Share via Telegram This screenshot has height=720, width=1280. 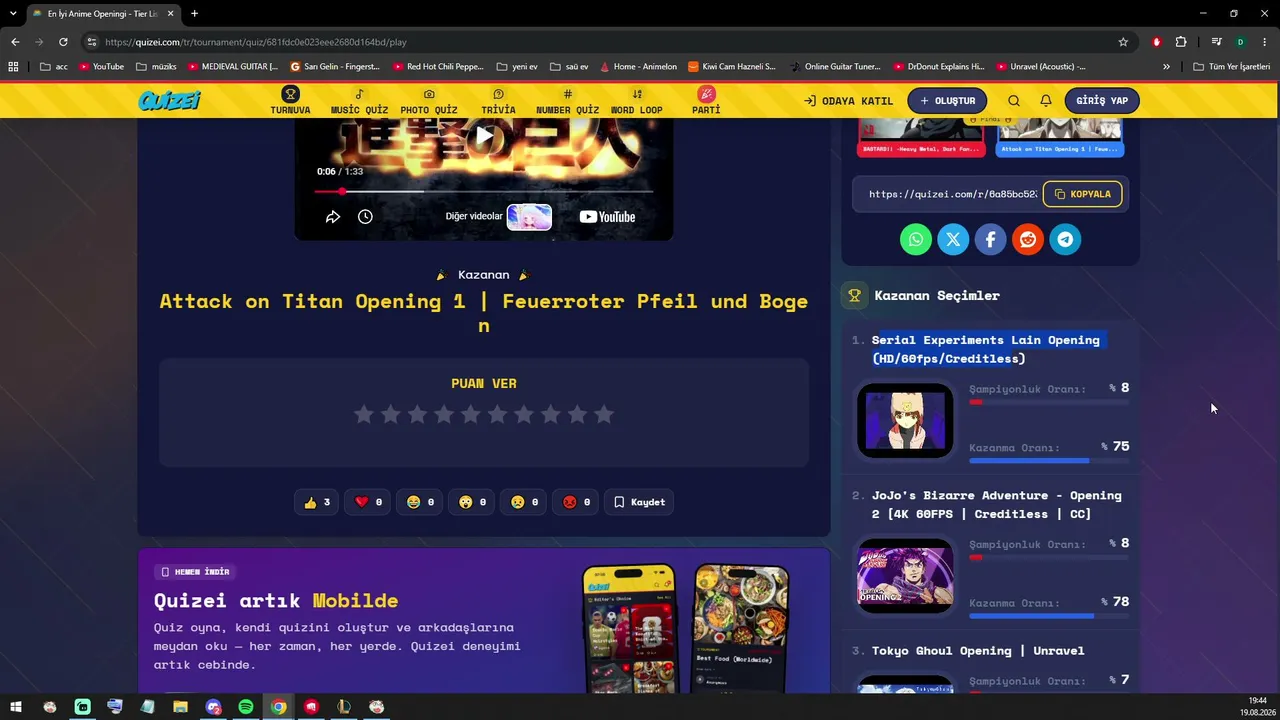(1065, 239)
